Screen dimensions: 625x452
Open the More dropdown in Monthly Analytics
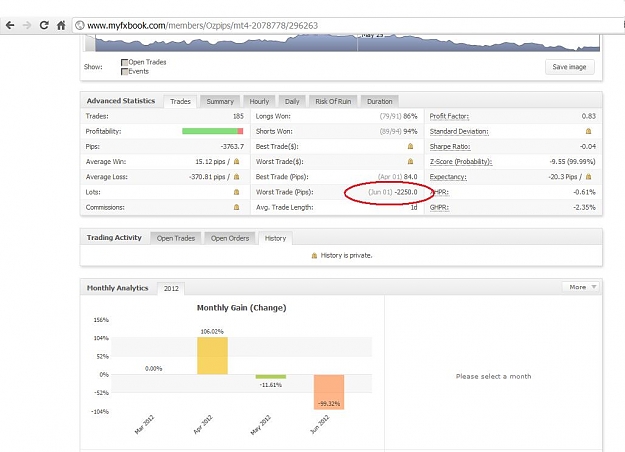[x=581, y=287]
